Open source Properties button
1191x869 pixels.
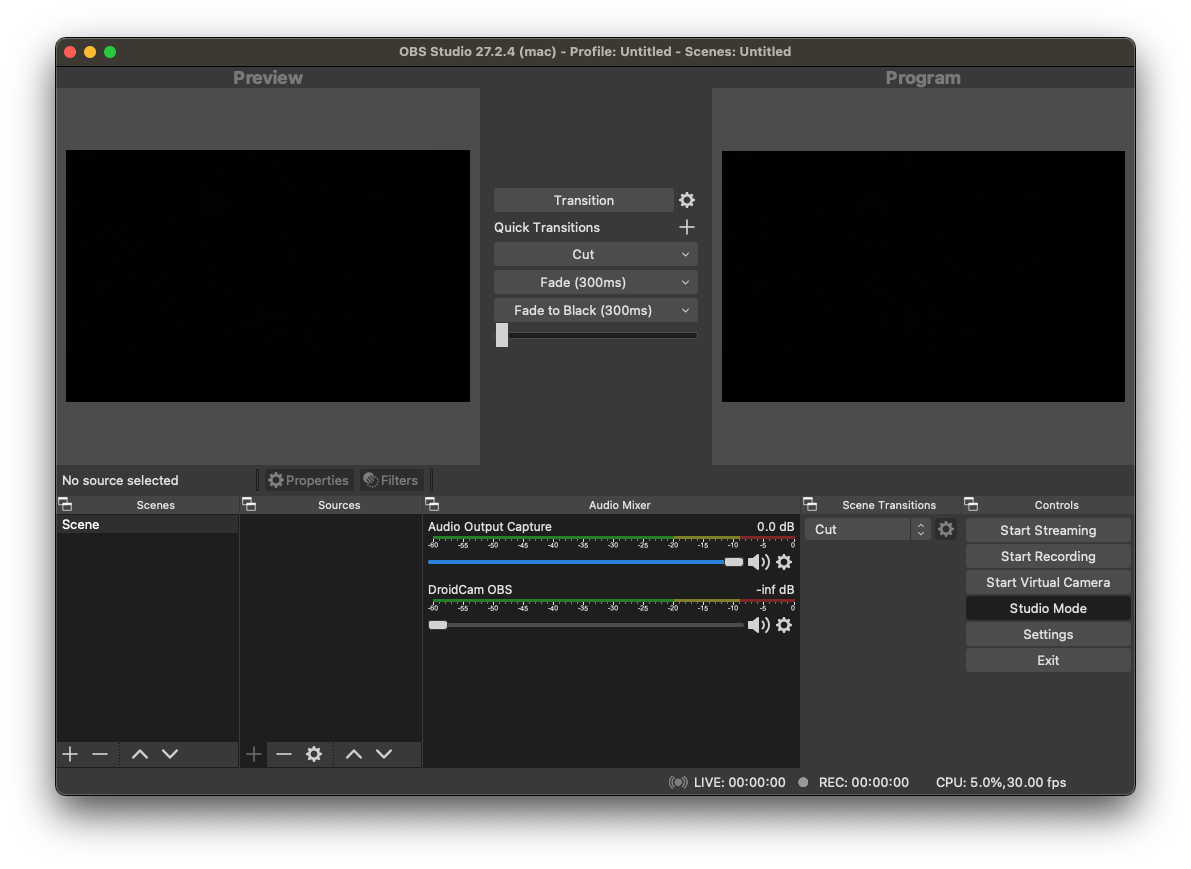click(308, 480)
